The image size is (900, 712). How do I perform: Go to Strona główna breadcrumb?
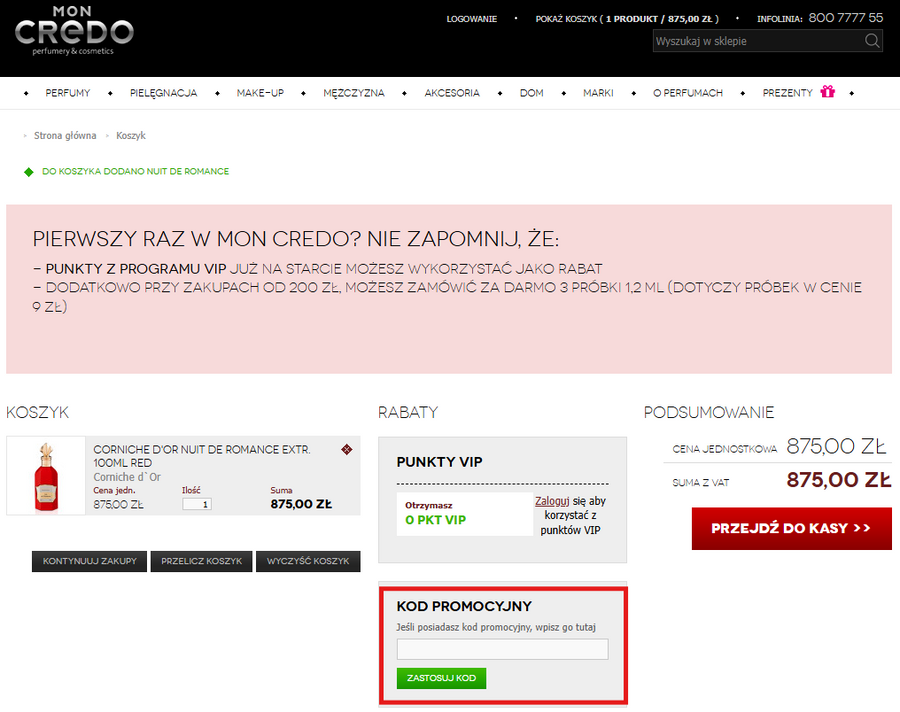(x=65, y=135)
